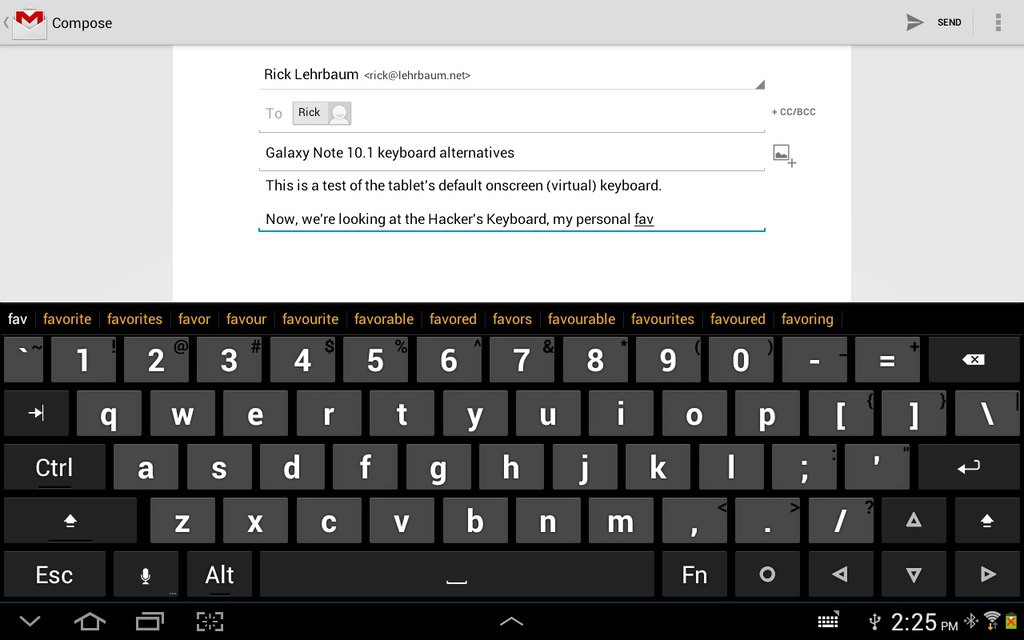The image size is (1024, 640).
Task: Pick the "favored" word suggestion
Action: [x=453, y=319]
